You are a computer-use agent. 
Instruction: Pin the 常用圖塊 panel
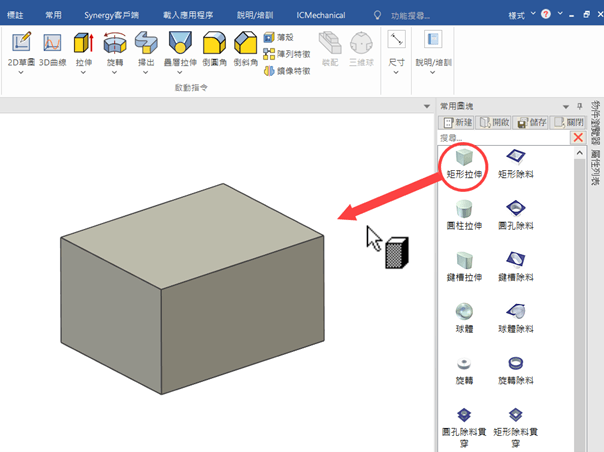pyautogui.click(x=579, y=106)
